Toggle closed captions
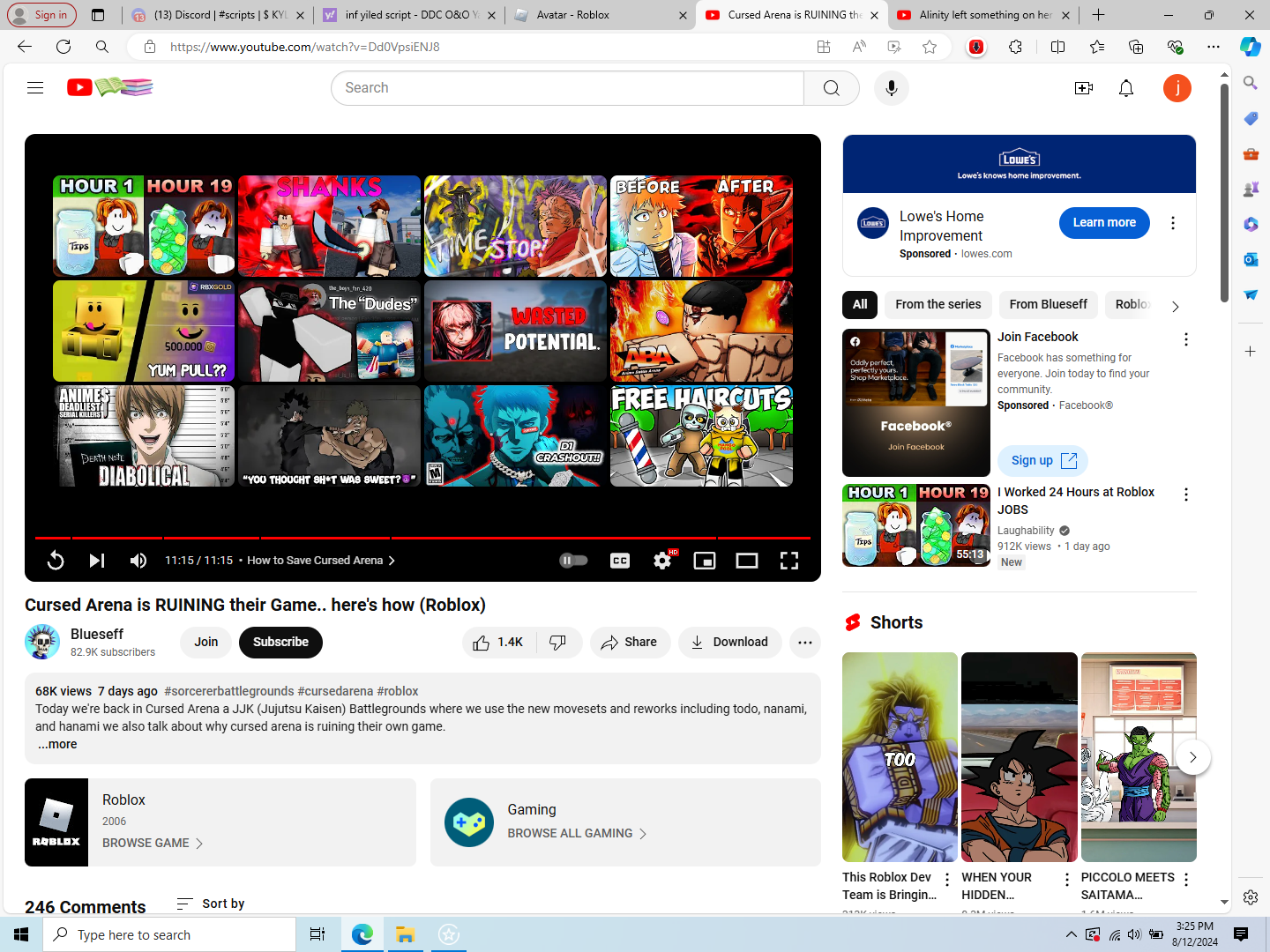The width and height of the screenshot is (1270, 952). pyautogui.click(x=620, y=561)
